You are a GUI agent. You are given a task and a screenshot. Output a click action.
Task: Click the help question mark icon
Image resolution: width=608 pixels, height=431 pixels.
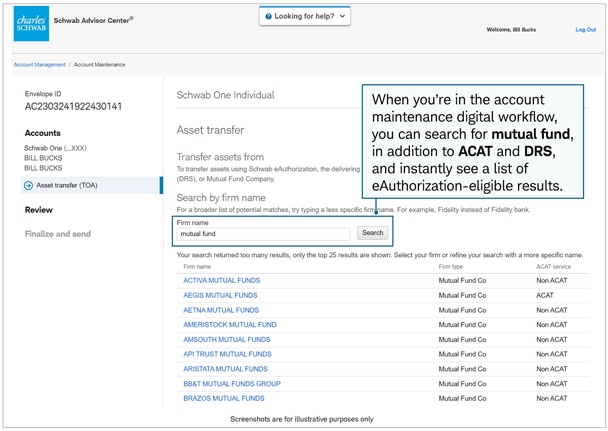[x=268, y=16]
